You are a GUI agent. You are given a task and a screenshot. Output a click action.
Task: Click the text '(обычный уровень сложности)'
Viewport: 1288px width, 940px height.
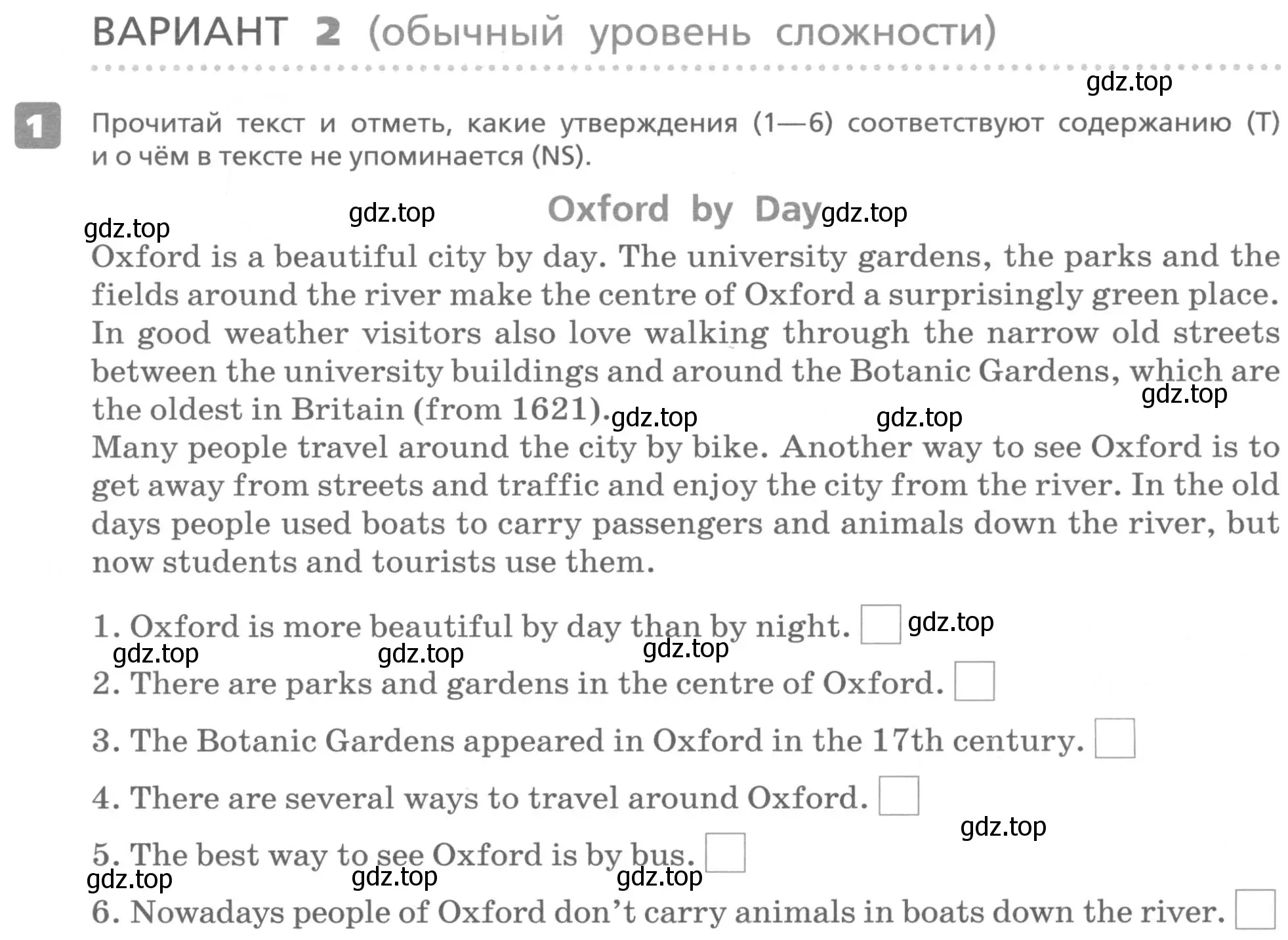point(682,32)
